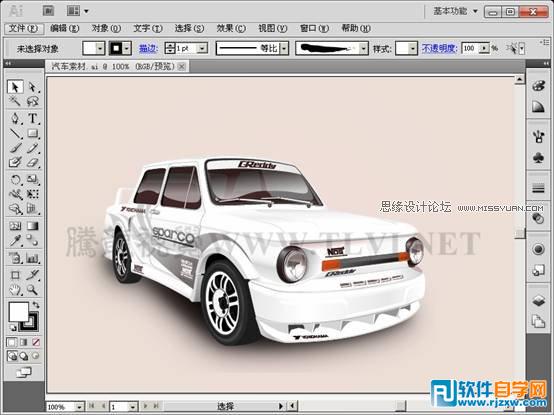Screen dimensions: 554x415
Task: Select the Paintbrush tool
Action: (15, 148)
